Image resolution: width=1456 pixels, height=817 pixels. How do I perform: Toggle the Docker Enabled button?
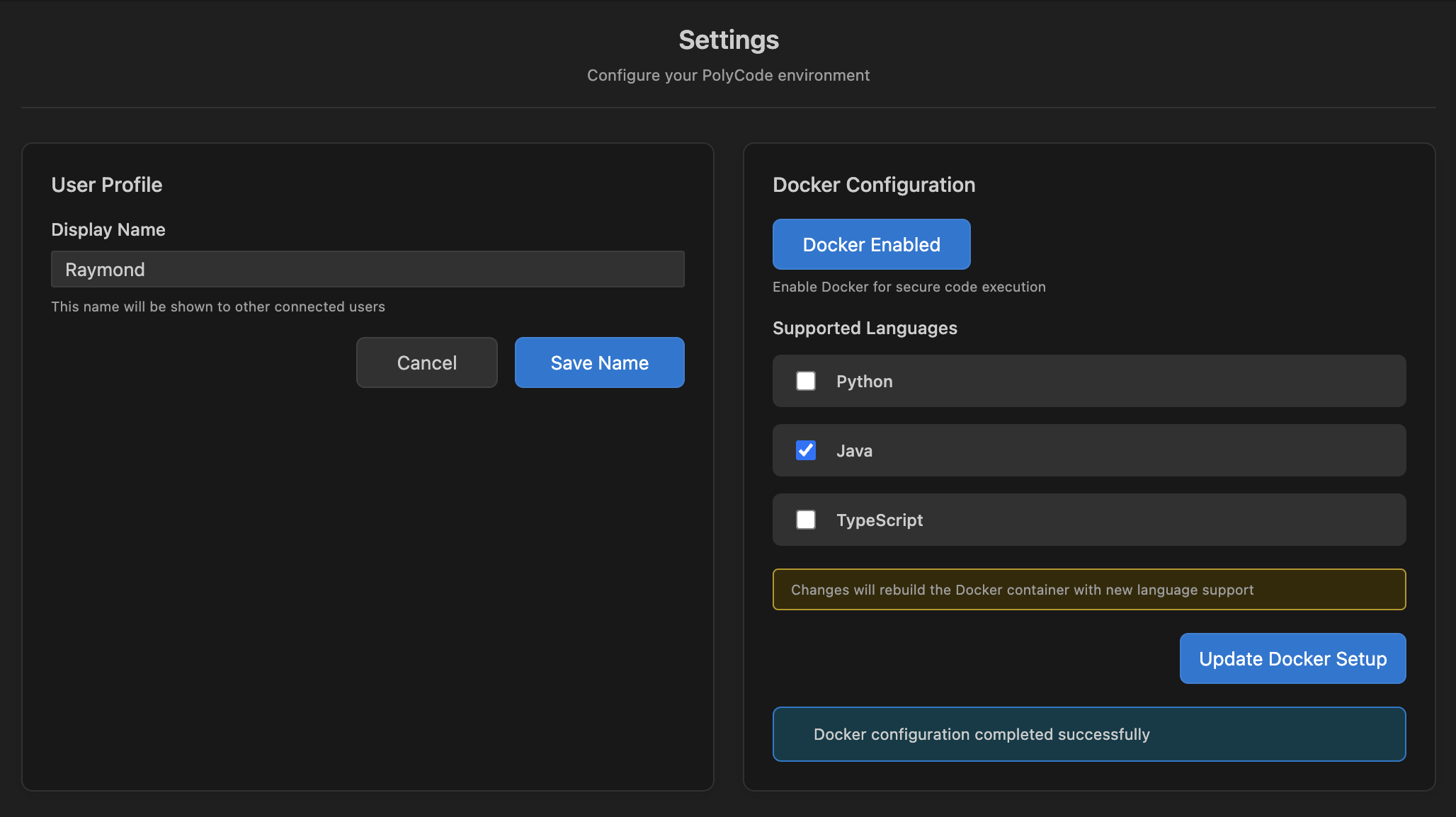(871, 244)
